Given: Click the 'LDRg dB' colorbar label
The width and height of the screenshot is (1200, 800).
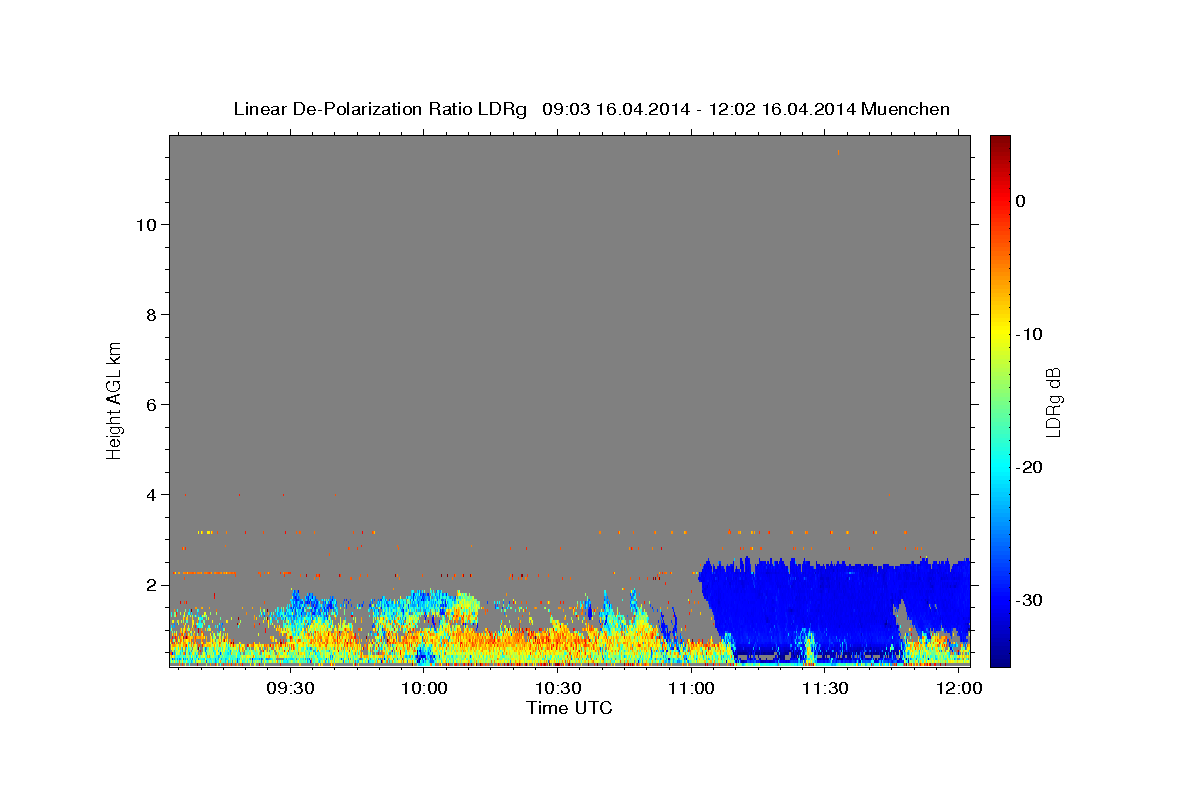Looking at the screenshot, I should [1052, 402].
